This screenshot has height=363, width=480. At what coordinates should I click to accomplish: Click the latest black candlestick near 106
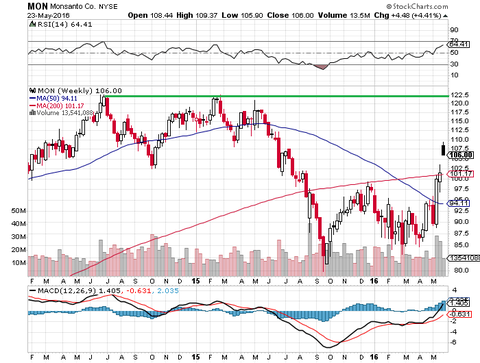click(443, 149)
